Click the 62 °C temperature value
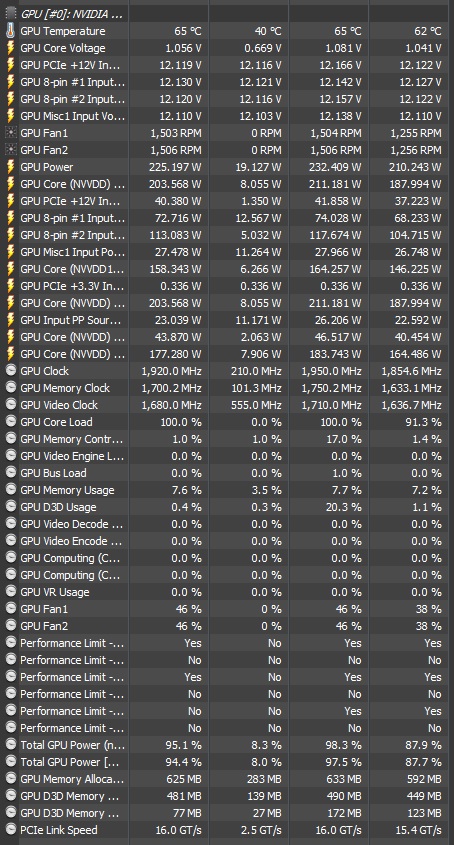 (x=428, y=31)
